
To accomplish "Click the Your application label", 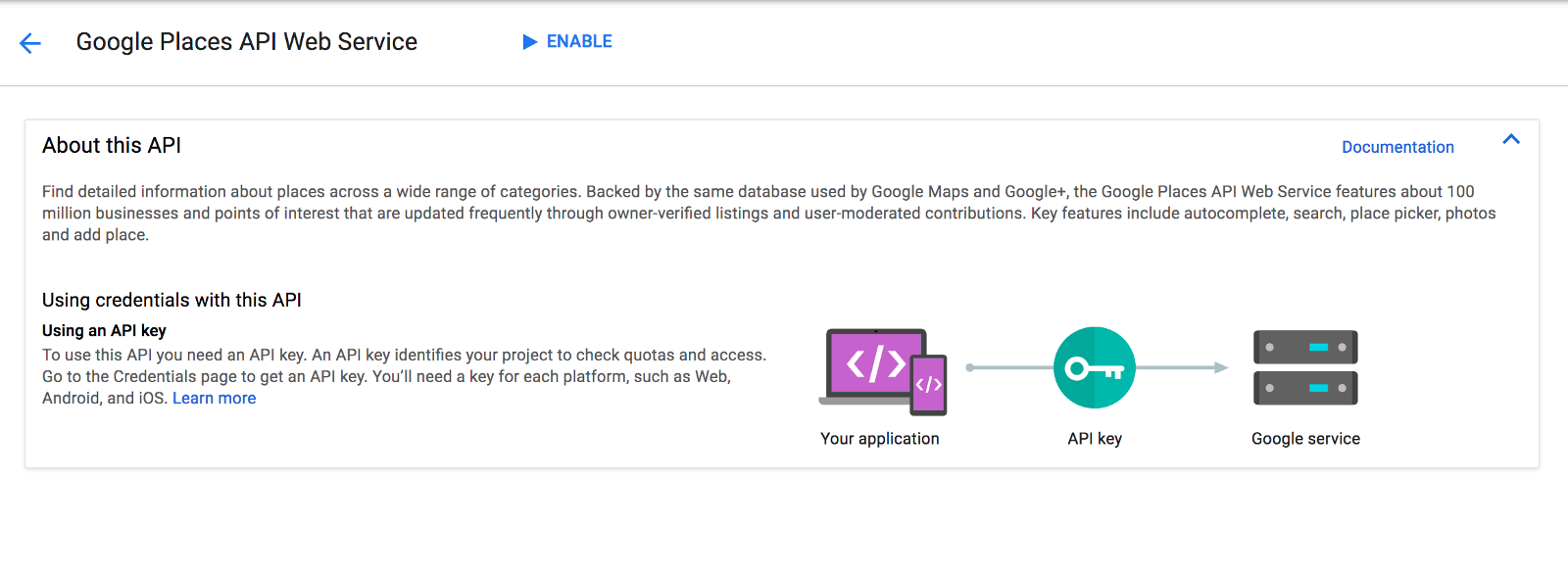I will (879, 439).
